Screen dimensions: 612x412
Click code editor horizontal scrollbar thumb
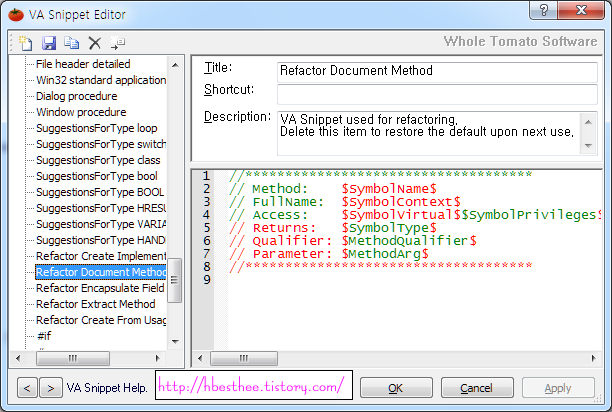[244, 358]
